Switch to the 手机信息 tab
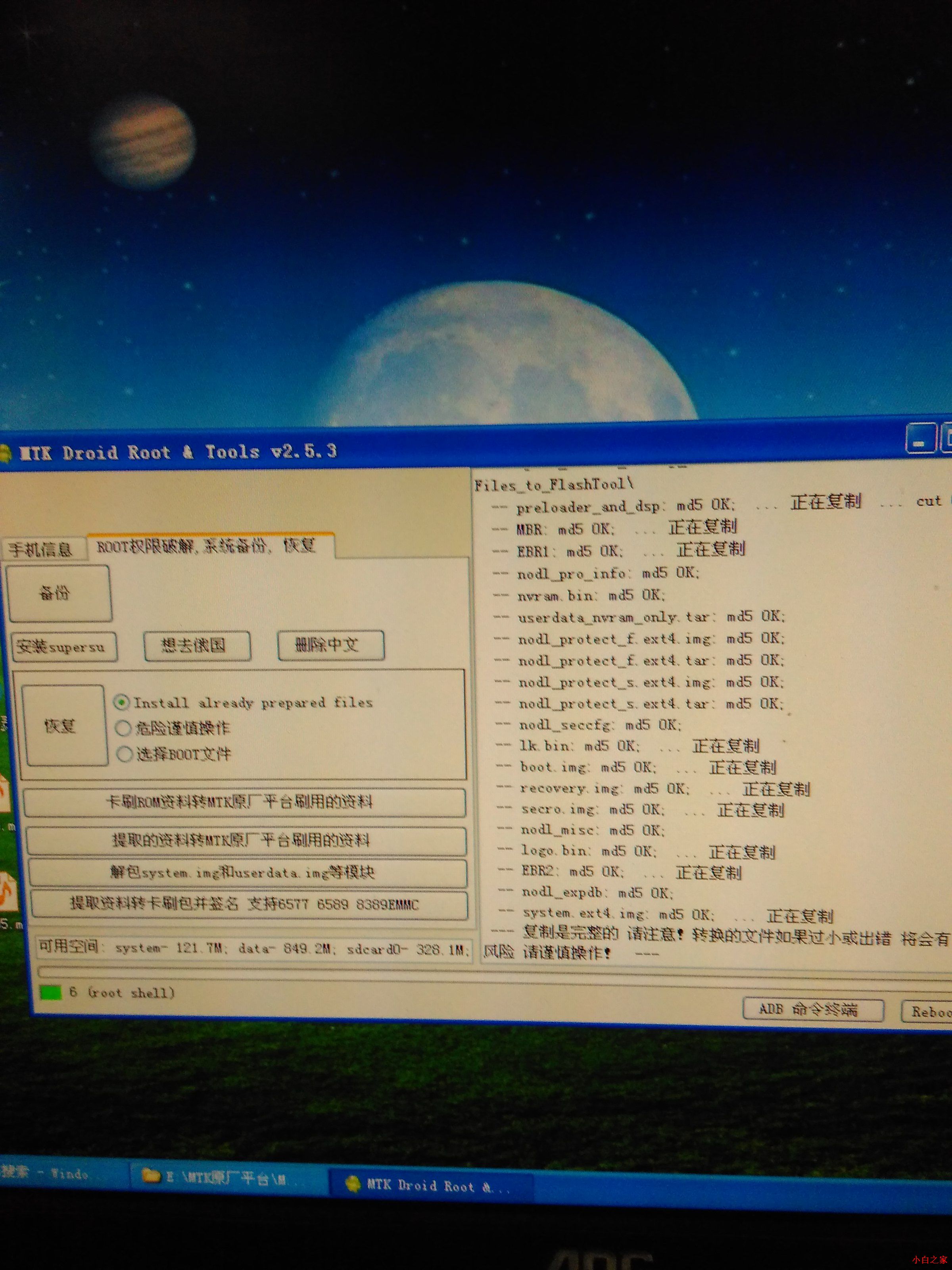This screenshot has height=1270, width=952. pos(42,549)
